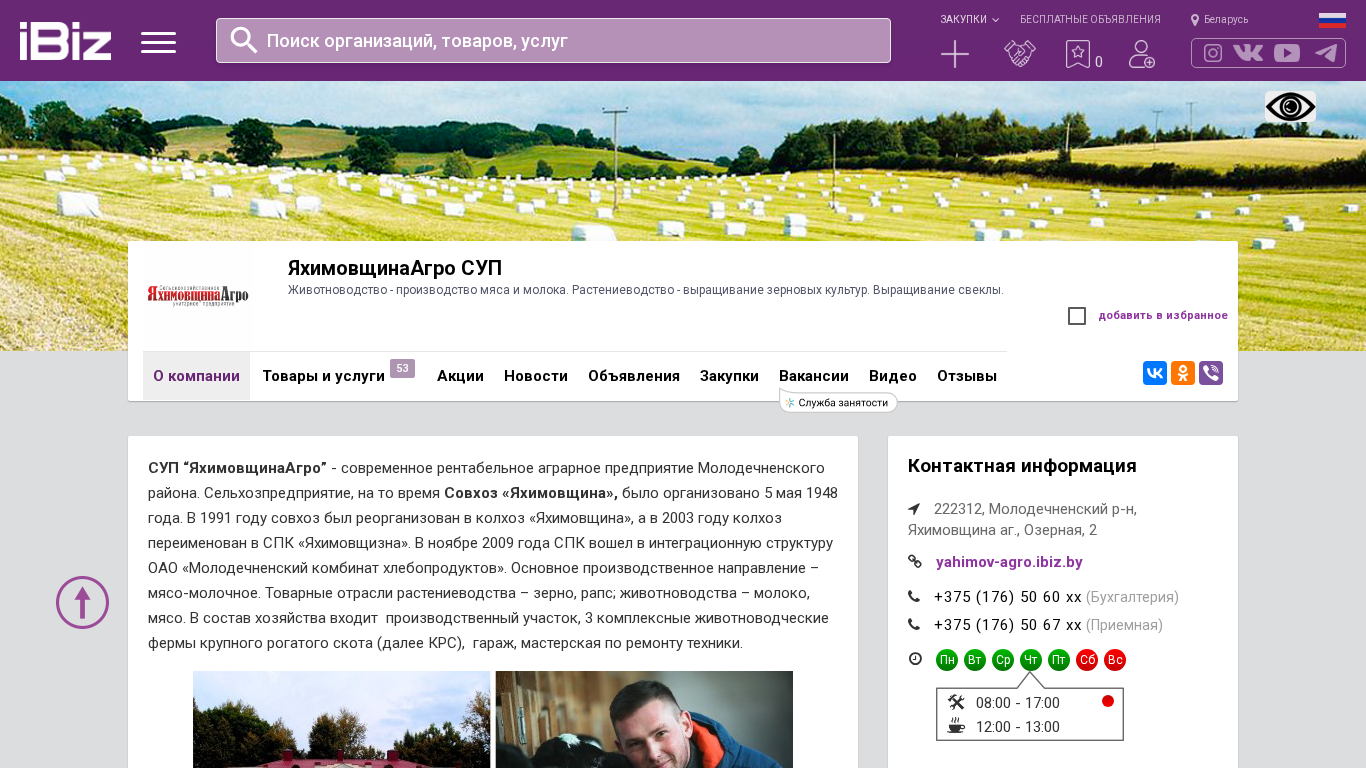Image resolution: width=1366 pixels, height=768 pixels.
Task: Click the favorites counter 0
Action: [x=1099, y=62]
